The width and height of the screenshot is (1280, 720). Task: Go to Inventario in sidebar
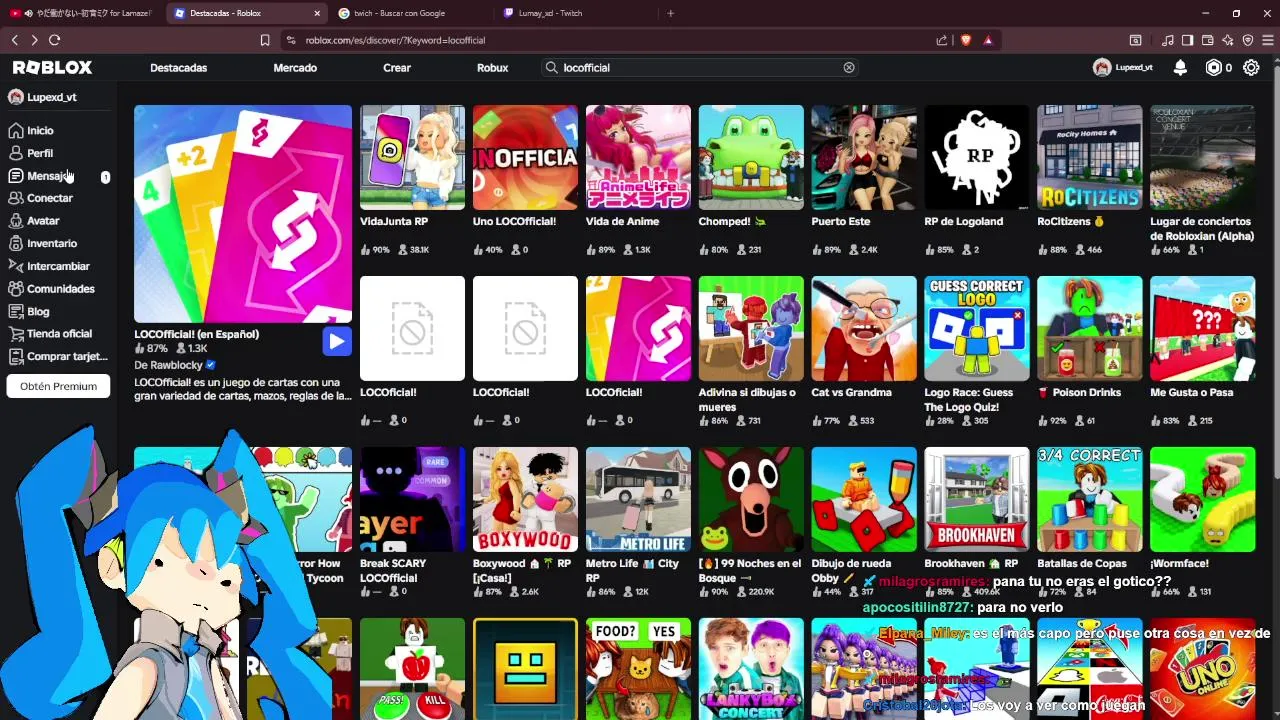pyautogui.click(x=51, y=243)
